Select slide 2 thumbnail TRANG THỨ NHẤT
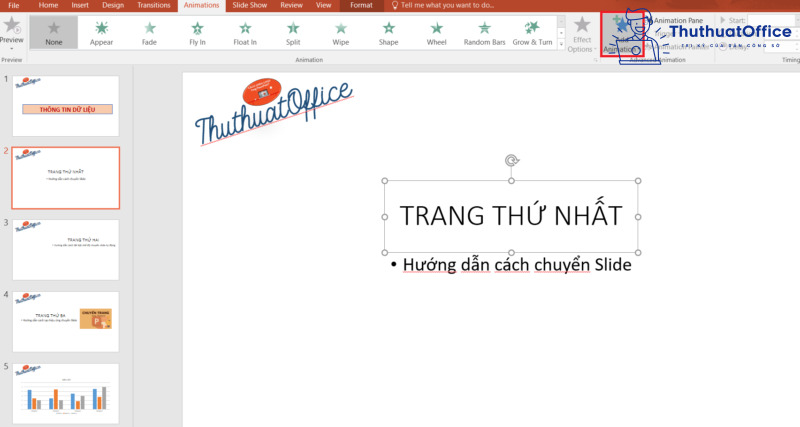This screenshot has height=427, width=800. pos(66,178)
